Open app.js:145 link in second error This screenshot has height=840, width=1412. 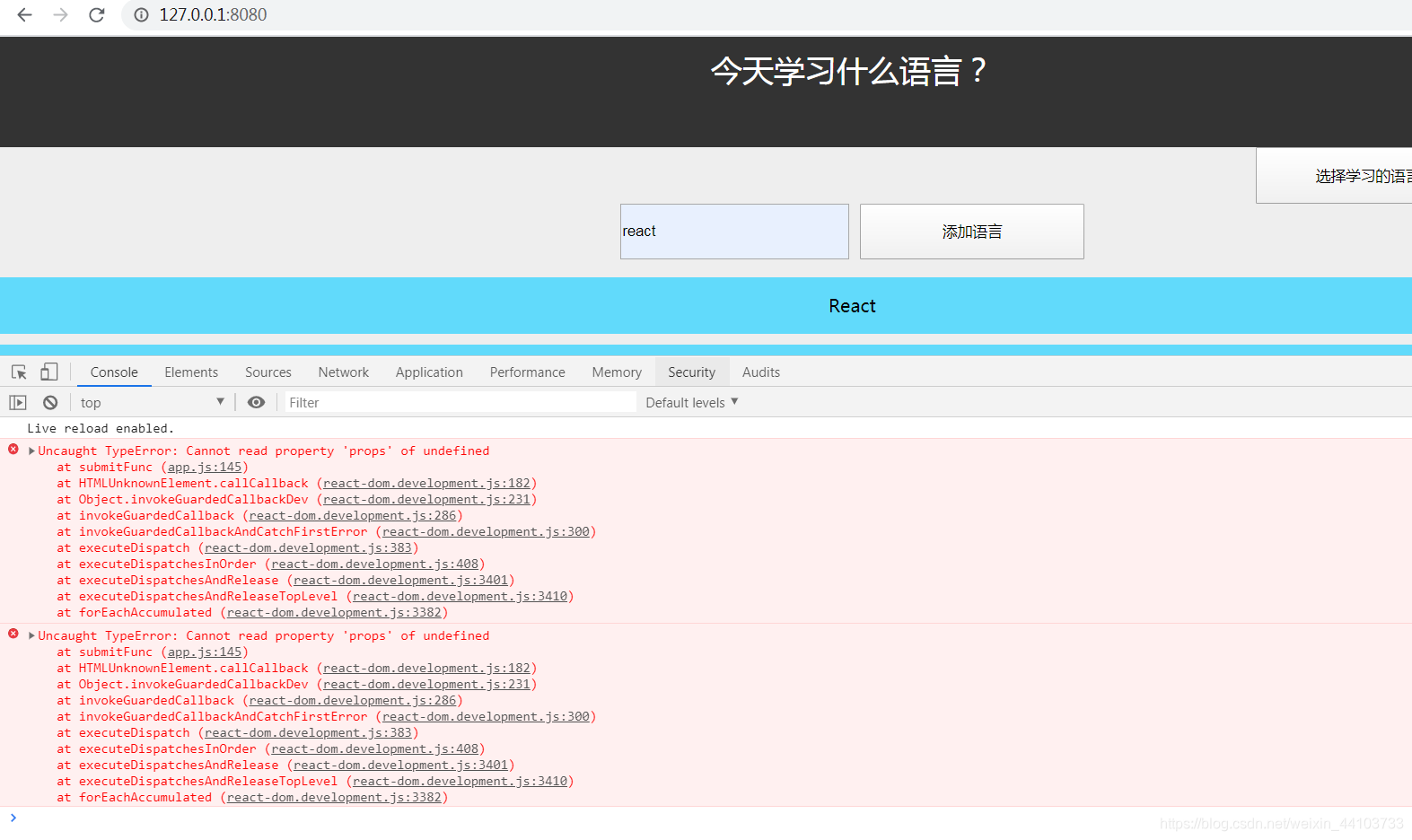click(x=206, y=652)
